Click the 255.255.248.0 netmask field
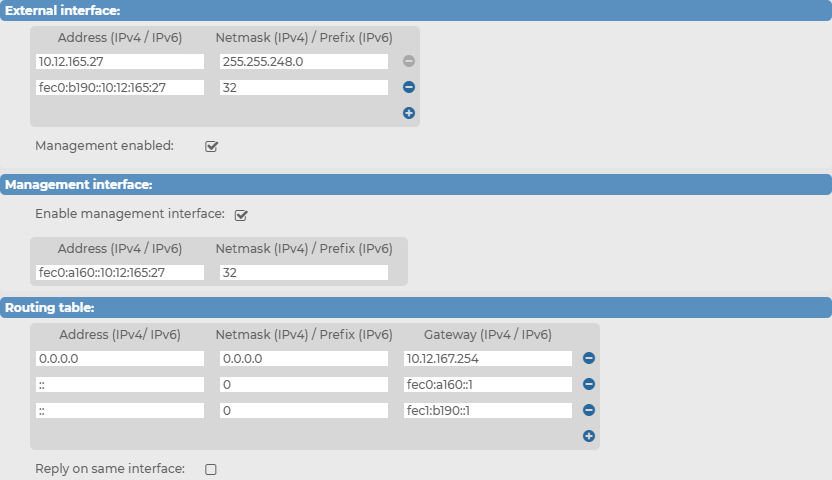Screen dimensions: 832x480 point(304,62)
